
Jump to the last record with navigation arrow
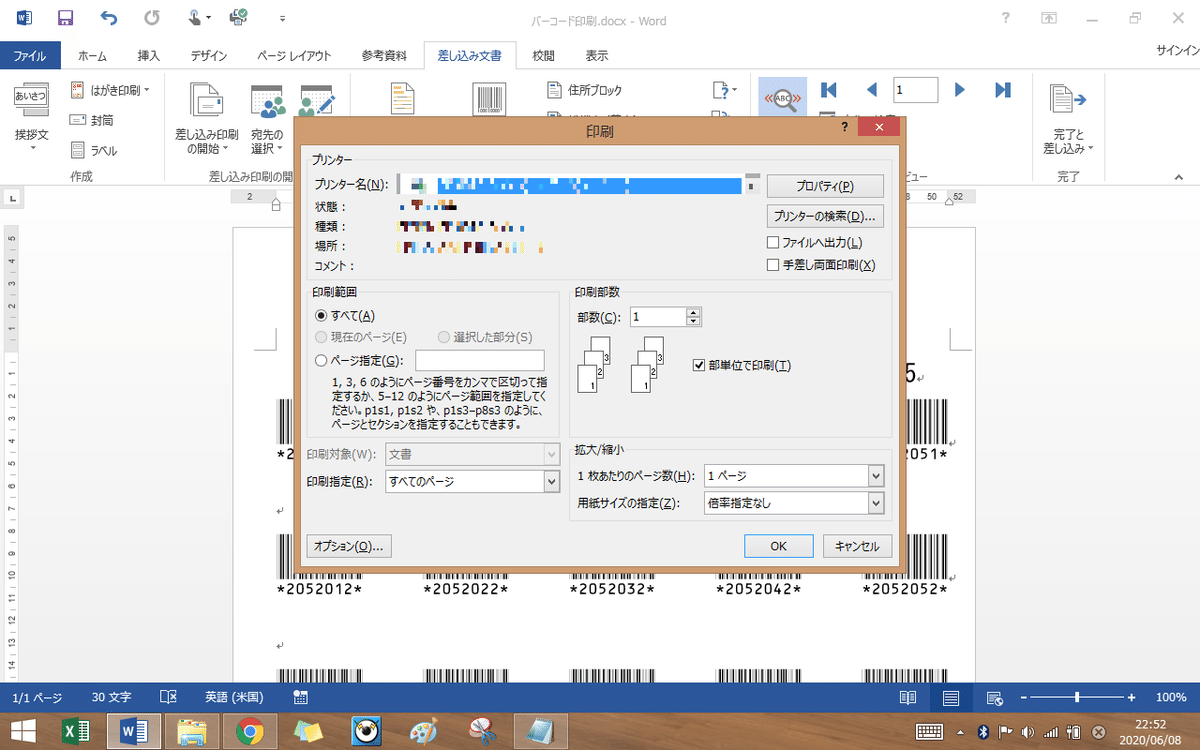click(1002, 89)
